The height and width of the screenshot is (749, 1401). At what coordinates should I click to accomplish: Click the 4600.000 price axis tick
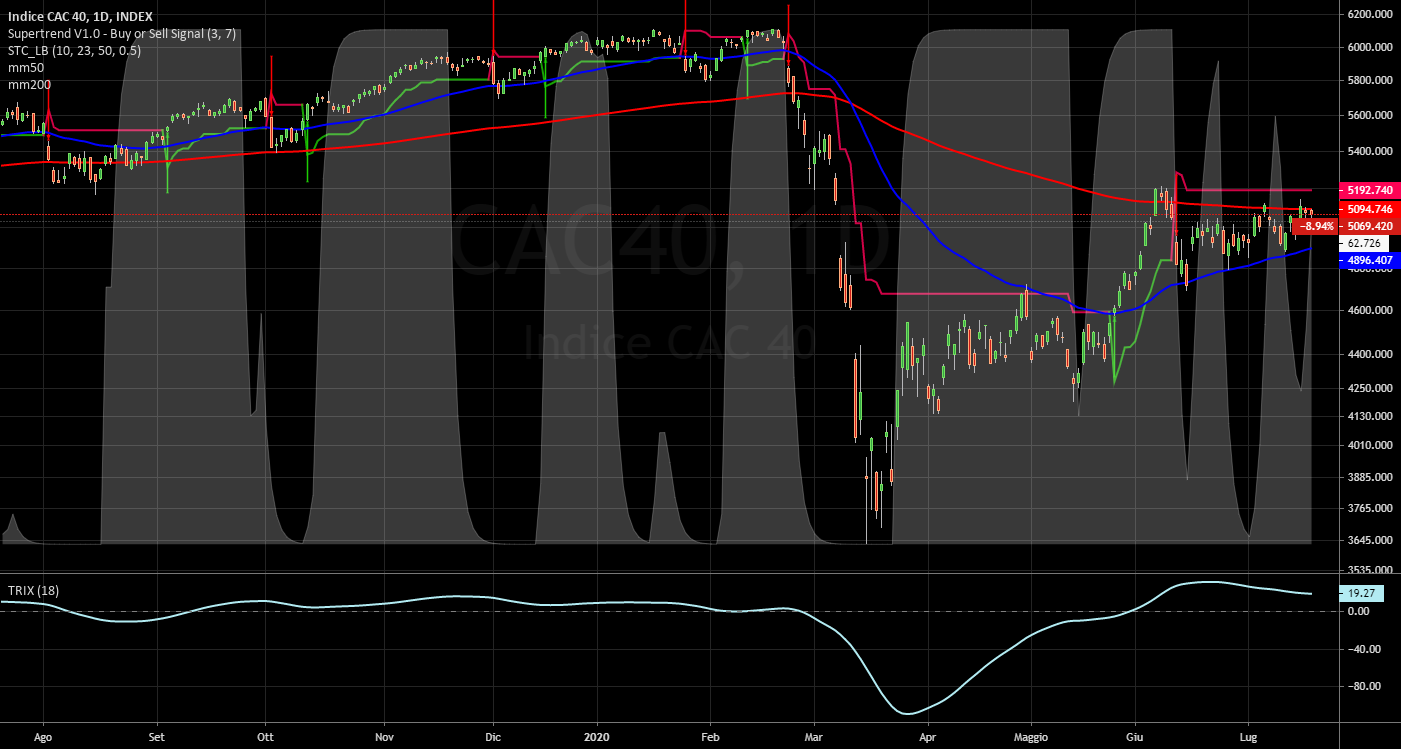pos(1371,311)
